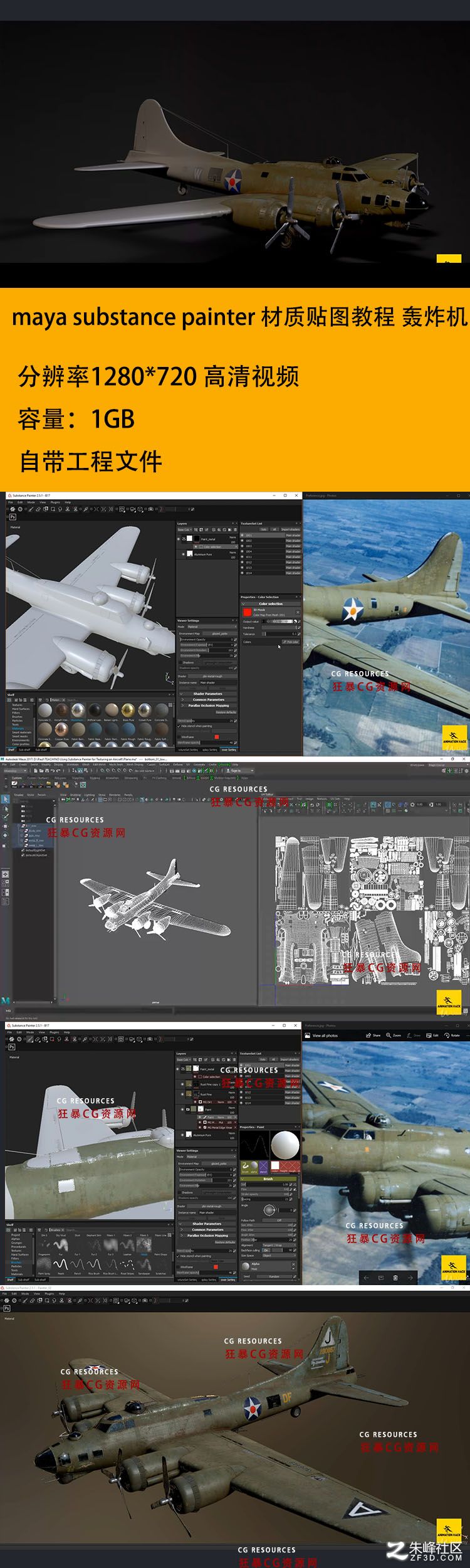
Task: Expand Common Parameters, unpainted-bomber window
Action: coord(208,700)
